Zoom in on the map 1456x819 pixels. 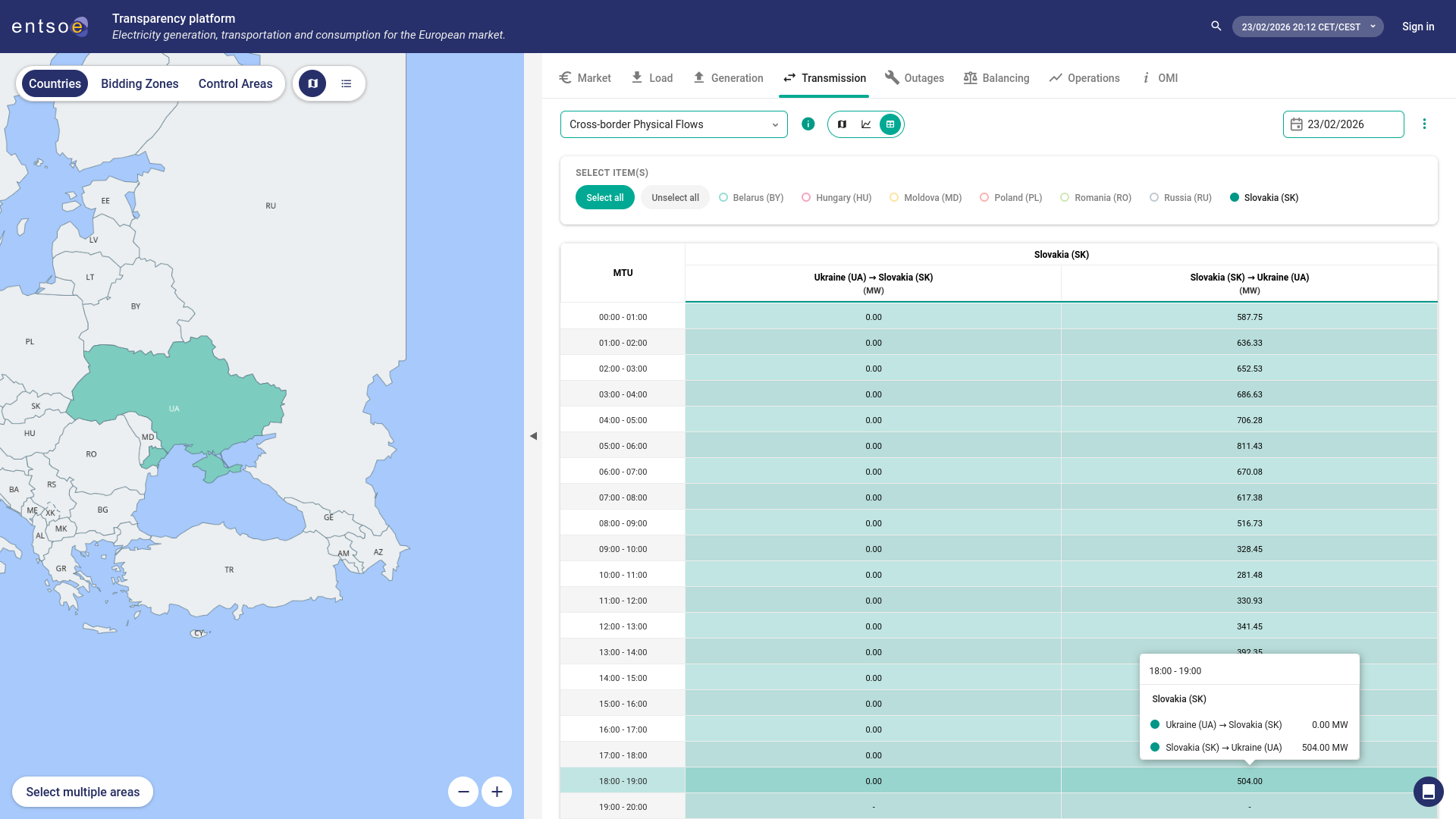tap(497, 792)
